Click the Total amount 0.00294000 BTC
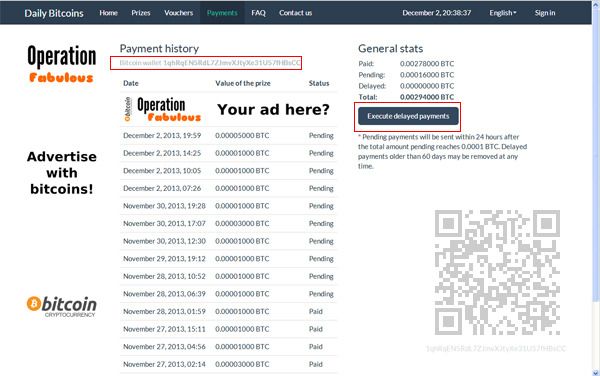 tap(427, 97)
